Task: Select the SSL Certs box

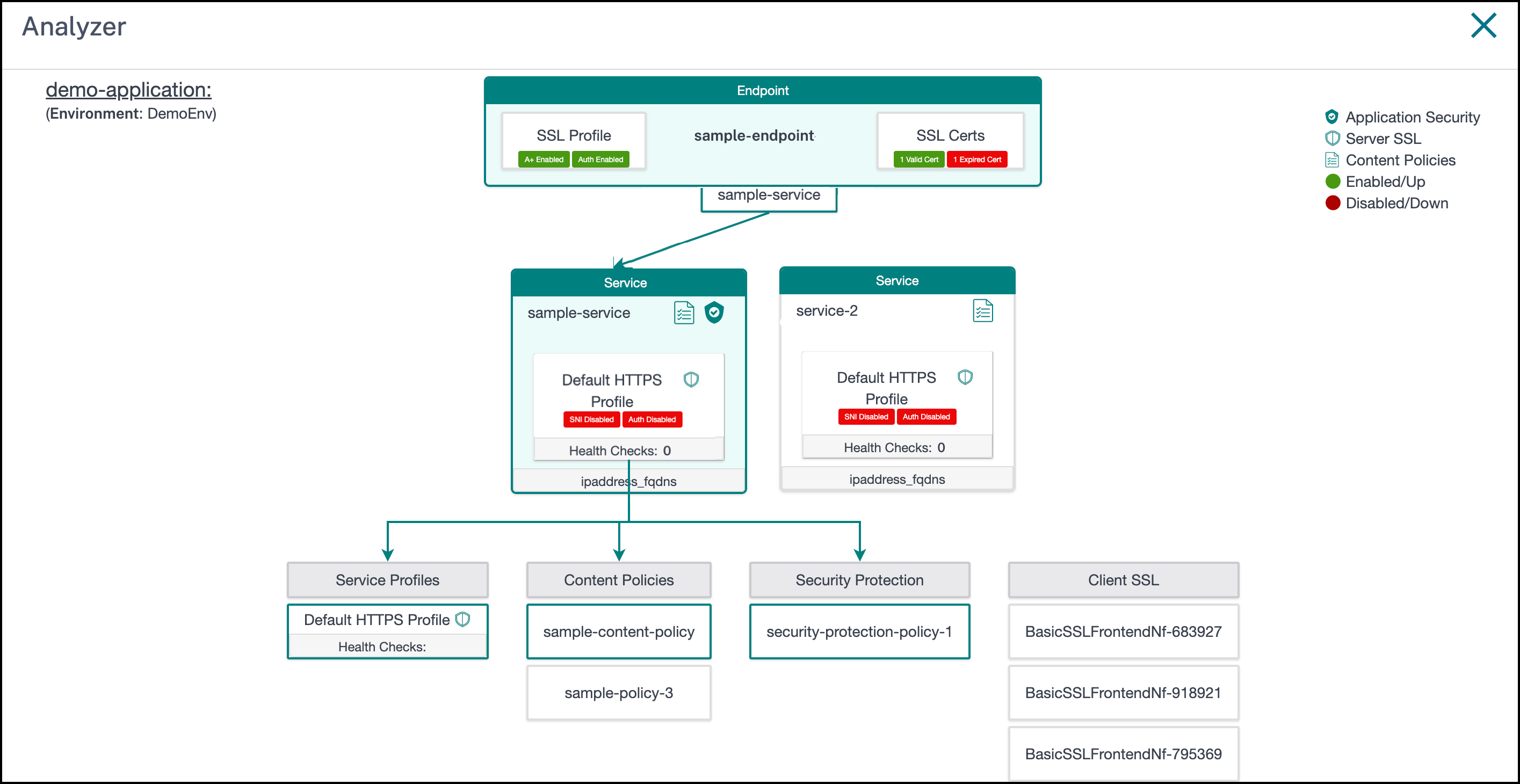Action: pyautogui.click(x=950, y=141)
